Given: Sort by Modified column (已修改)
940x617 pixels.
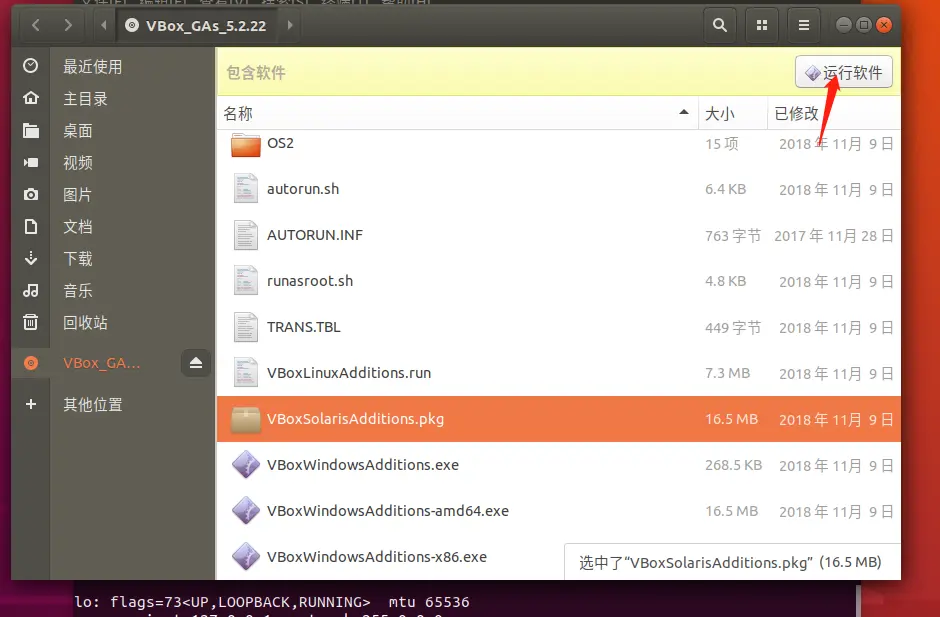Looking at the screenshot, I should tap(834, 113).
